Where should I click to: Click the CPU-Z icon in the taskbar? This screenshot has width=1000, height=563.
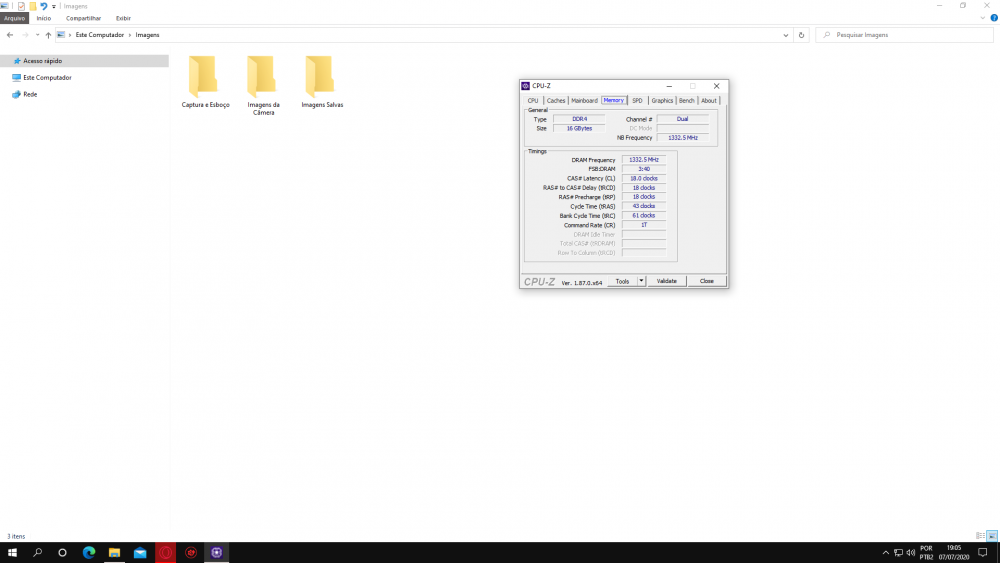[217, 552]
